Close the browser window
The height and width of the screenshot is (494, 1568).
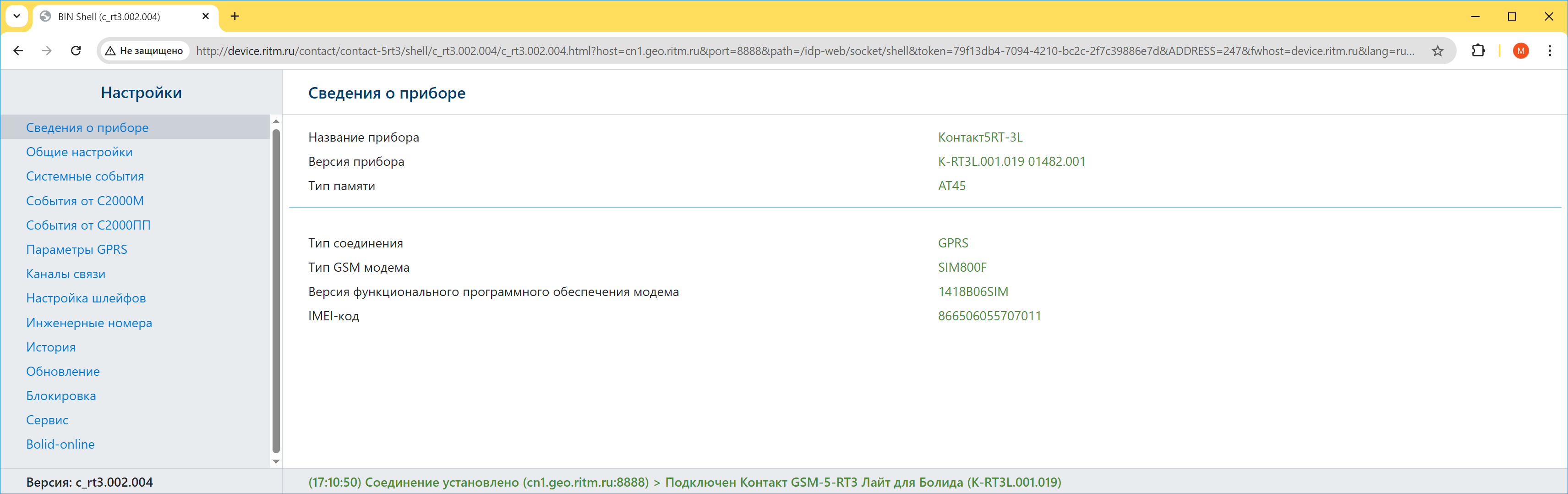coord(1549,16)
